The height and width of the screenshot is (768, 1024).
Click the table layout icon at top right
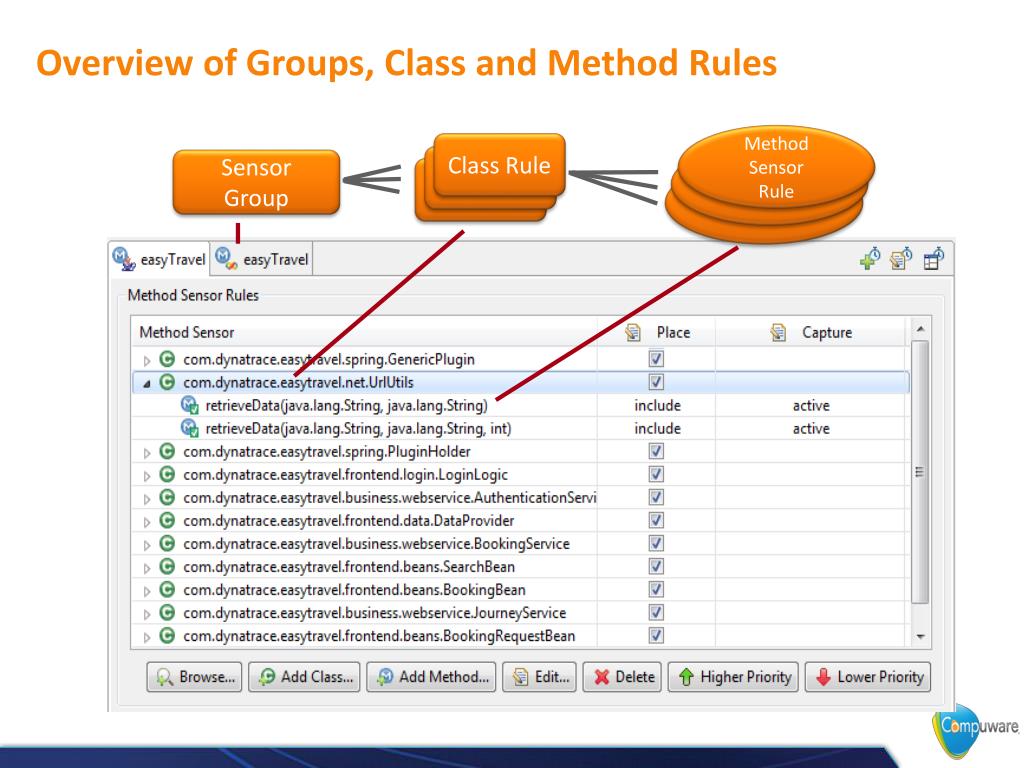click(x=933, y=258)
